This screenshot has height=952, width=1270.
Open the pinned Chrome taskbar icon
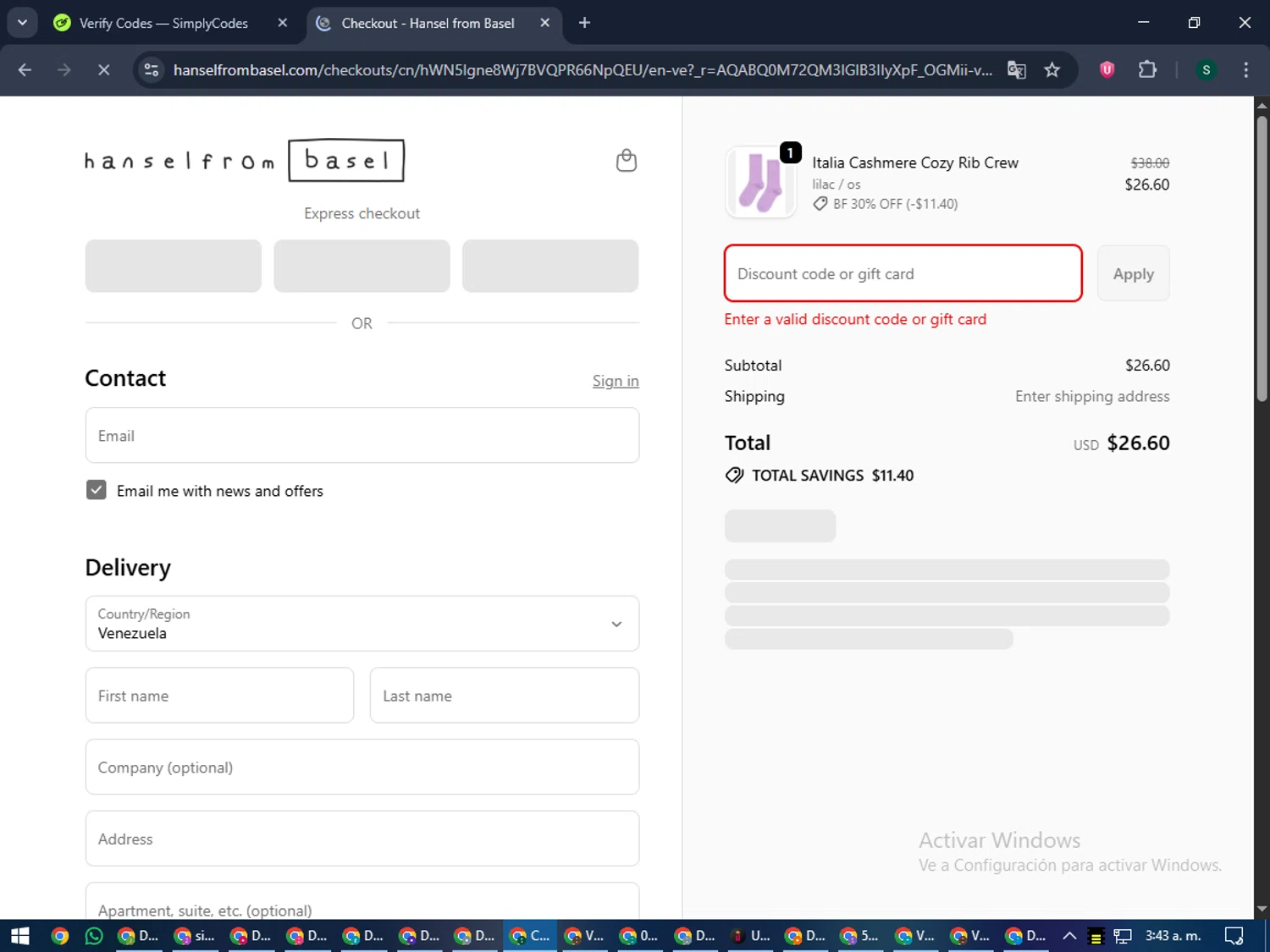(59, 936)
